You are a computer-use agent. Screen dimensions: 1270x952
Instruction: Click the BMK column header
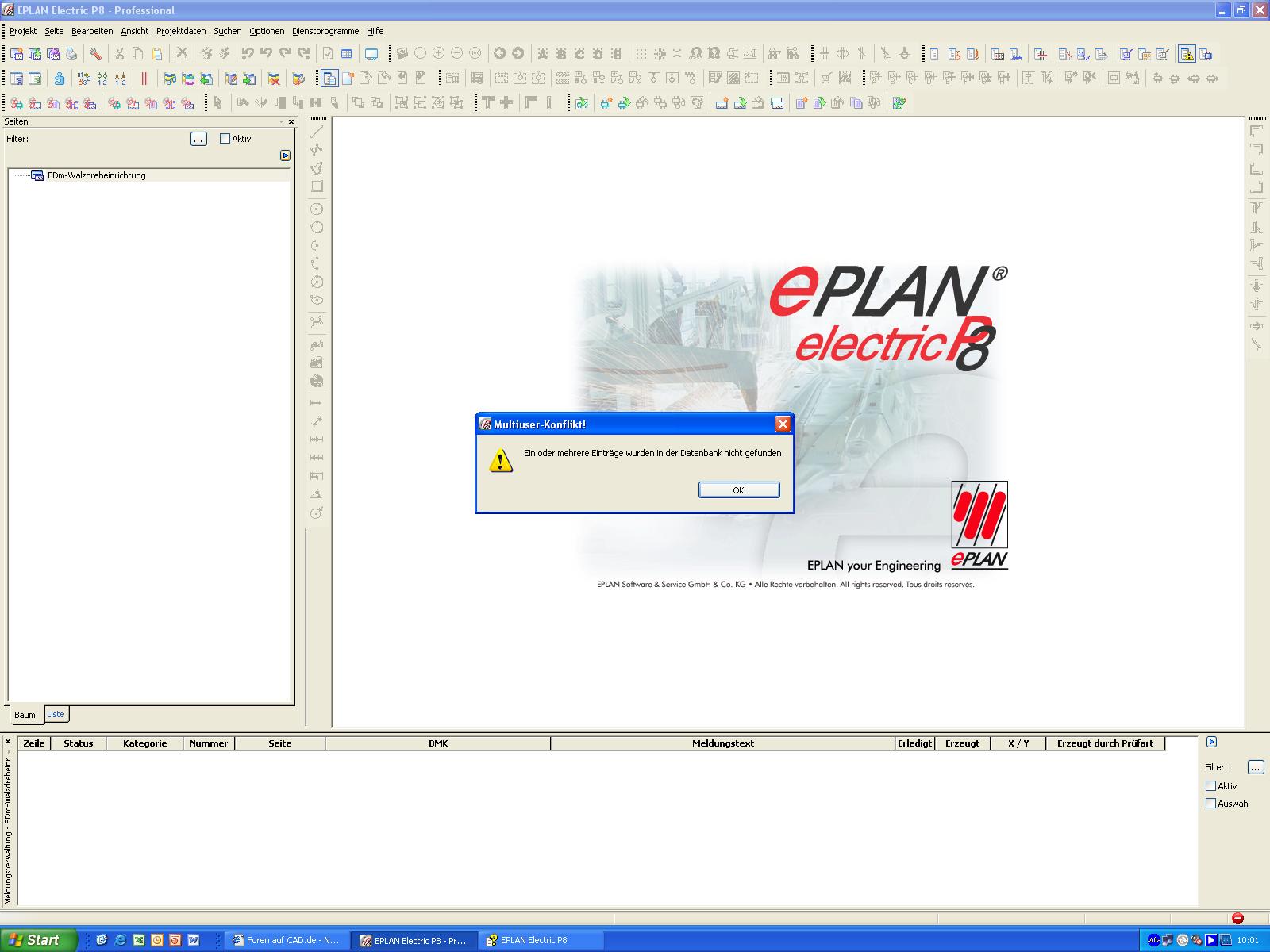pyautogui.click(x=438, y=743)
